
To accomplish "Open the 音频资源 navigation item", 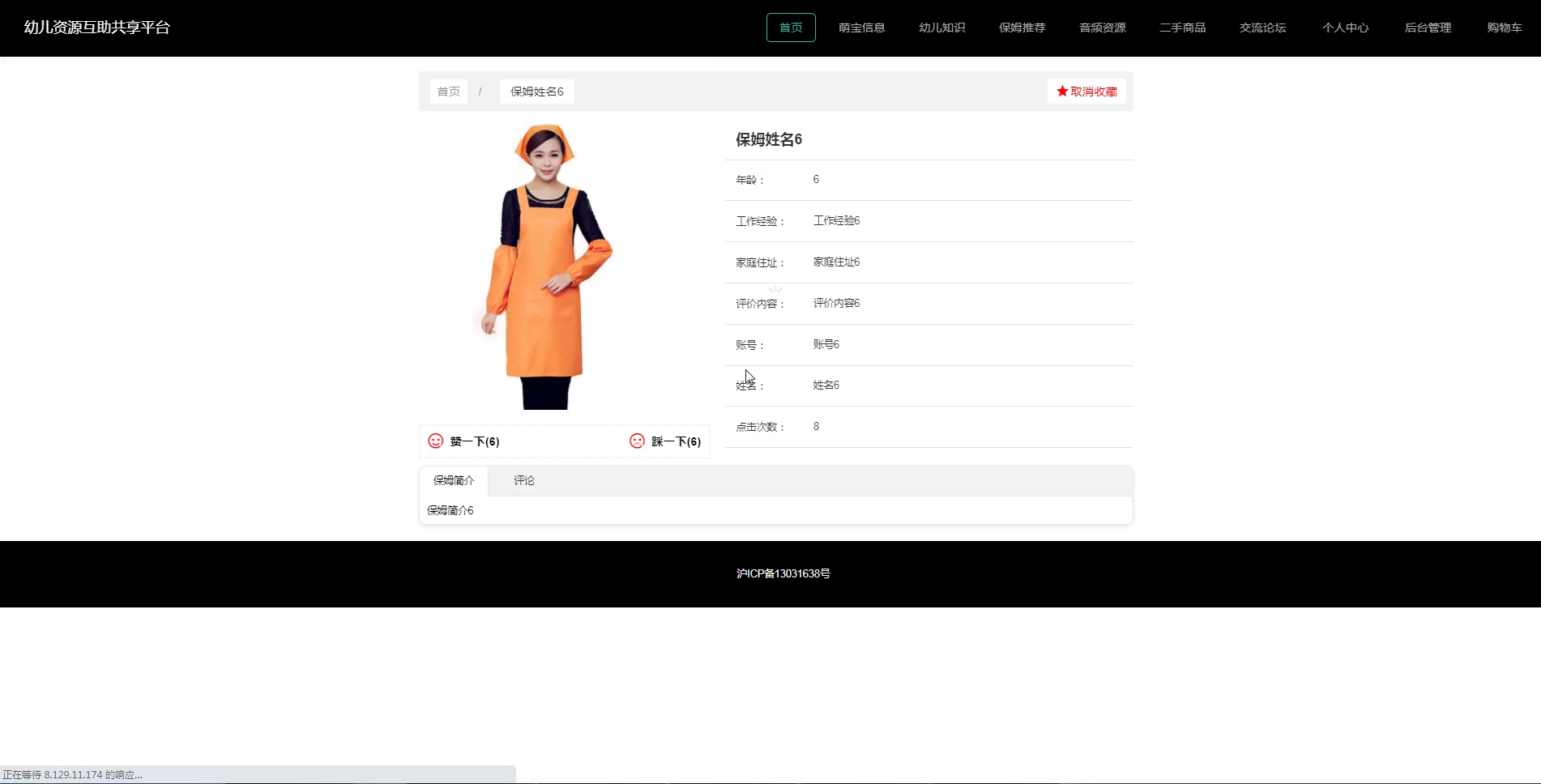I will 1103,28.
